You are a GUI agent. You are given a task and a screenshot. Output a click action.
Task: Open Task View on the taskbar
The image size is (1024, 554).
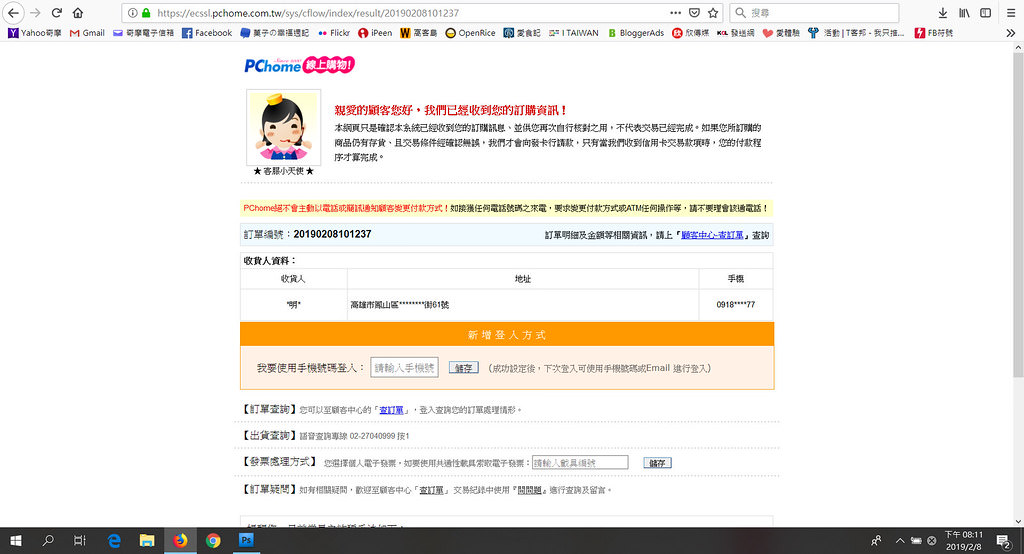click(80, 540)
